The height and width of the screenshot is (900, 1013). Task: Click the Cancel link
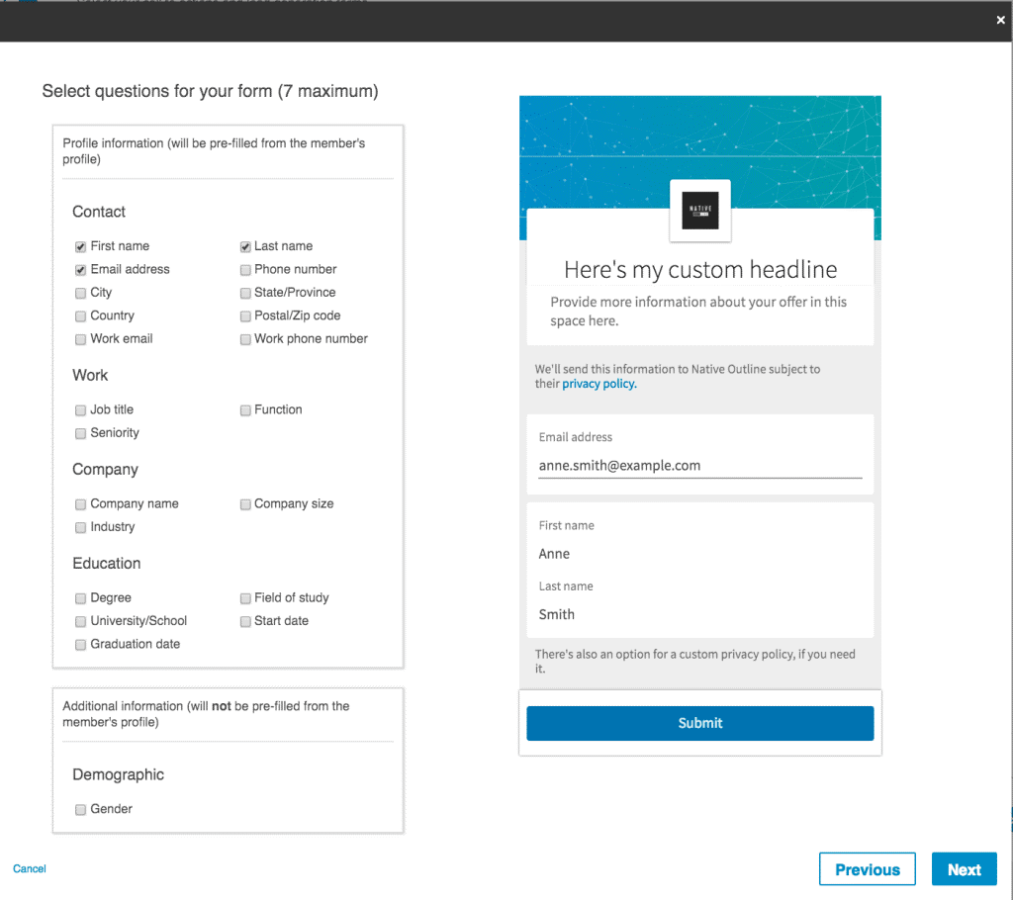click(29, 868)
